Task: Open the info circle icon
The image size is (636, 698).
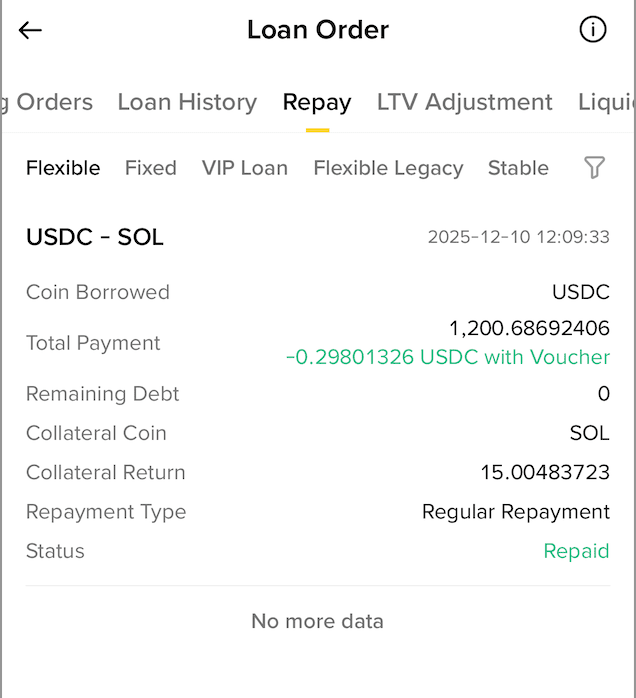Action: point(593,30)
